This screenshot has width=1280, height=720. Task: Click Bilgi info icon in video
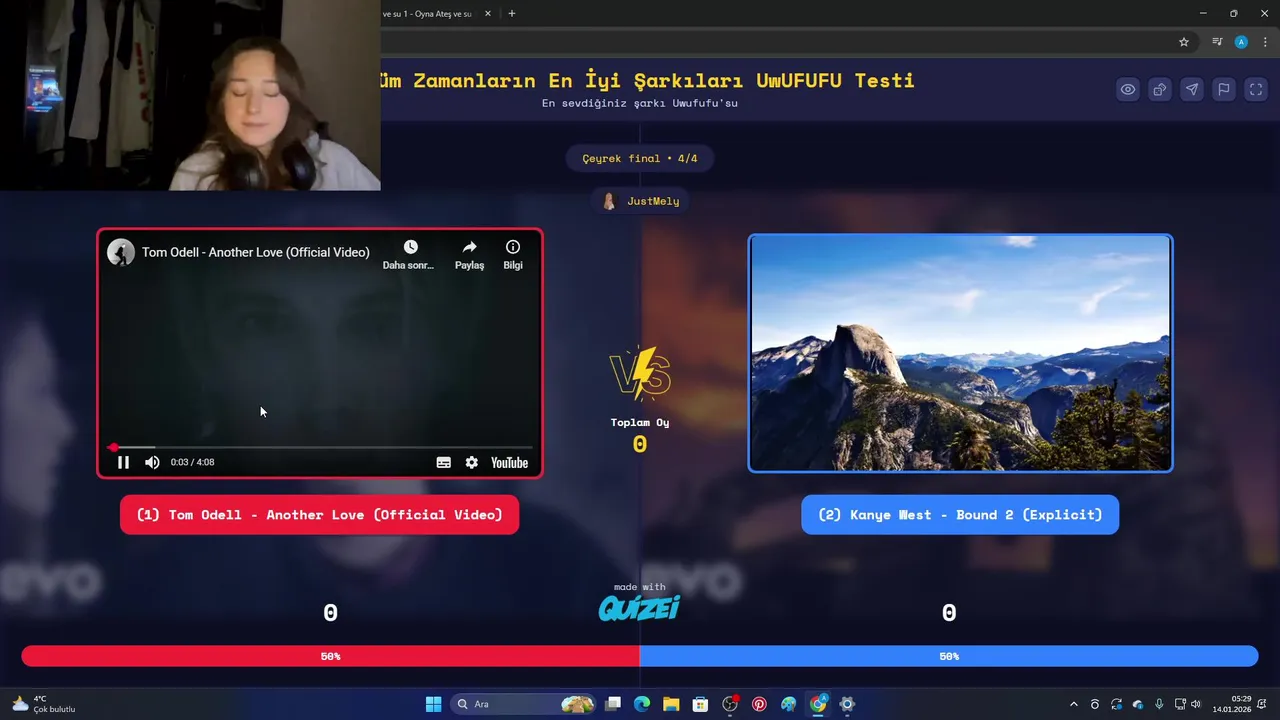[513, 255]
